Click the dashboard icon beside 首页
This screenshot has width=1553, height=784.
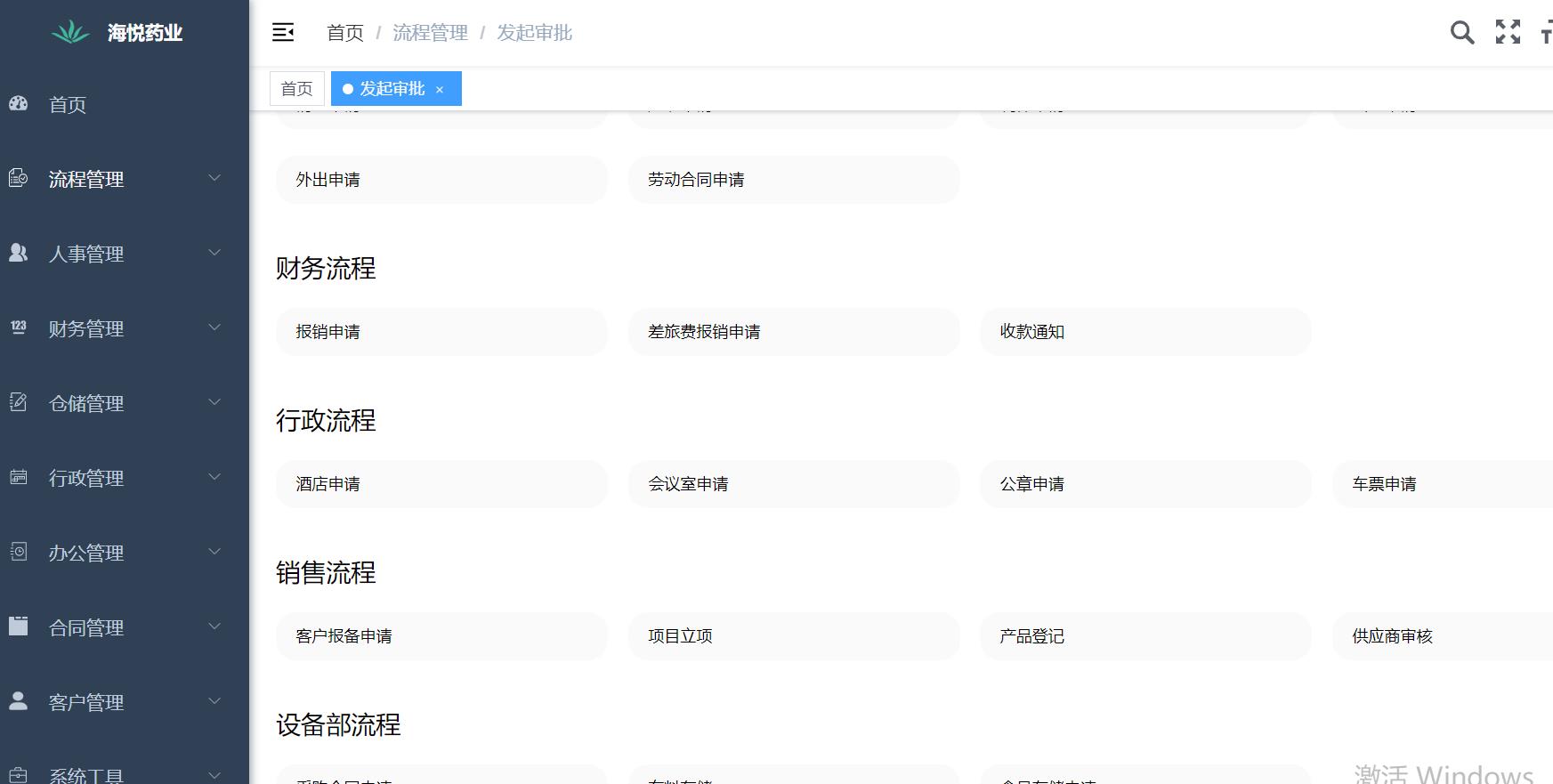[19, 104]
